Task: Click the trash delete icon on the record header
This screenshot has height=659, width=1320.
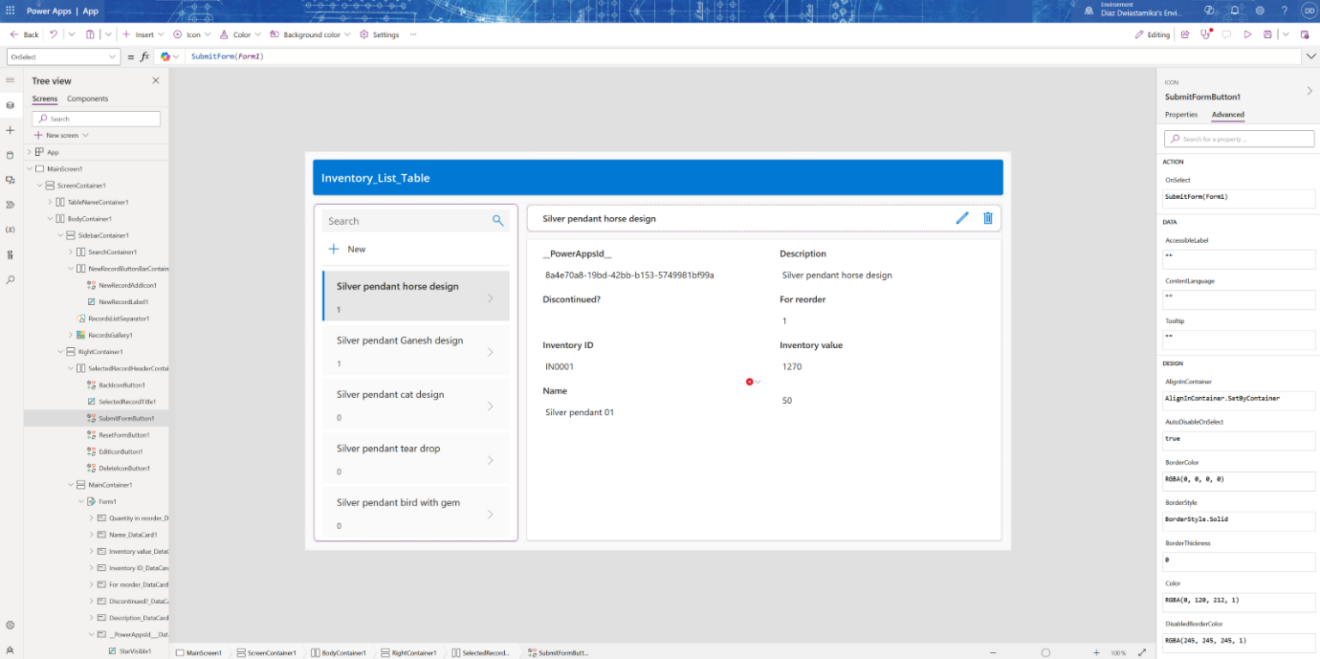Action: [x=988, y=217]
